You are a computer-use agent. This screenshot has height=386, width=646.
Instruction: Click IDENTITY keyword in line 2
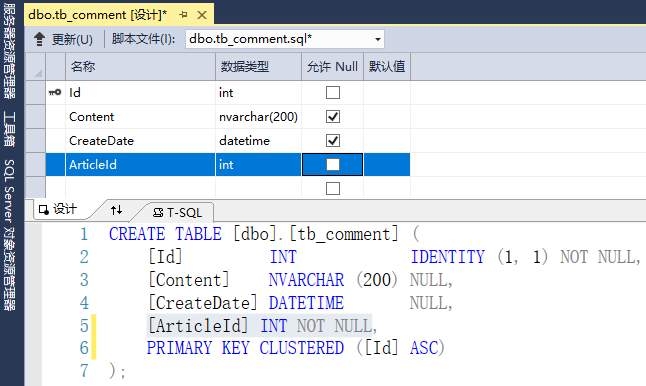point(447,257)
